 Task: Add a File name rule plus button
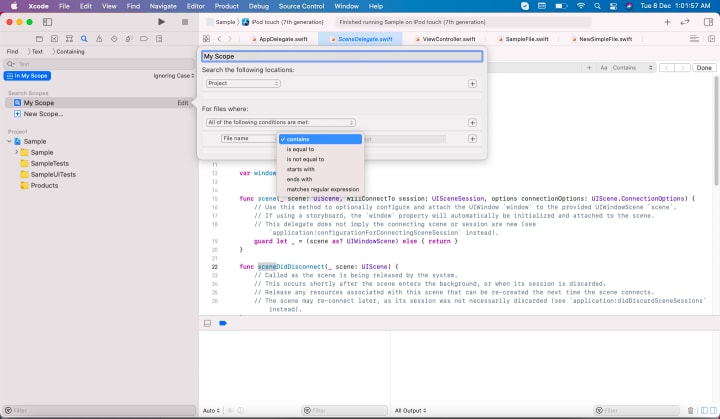(472, 139)
